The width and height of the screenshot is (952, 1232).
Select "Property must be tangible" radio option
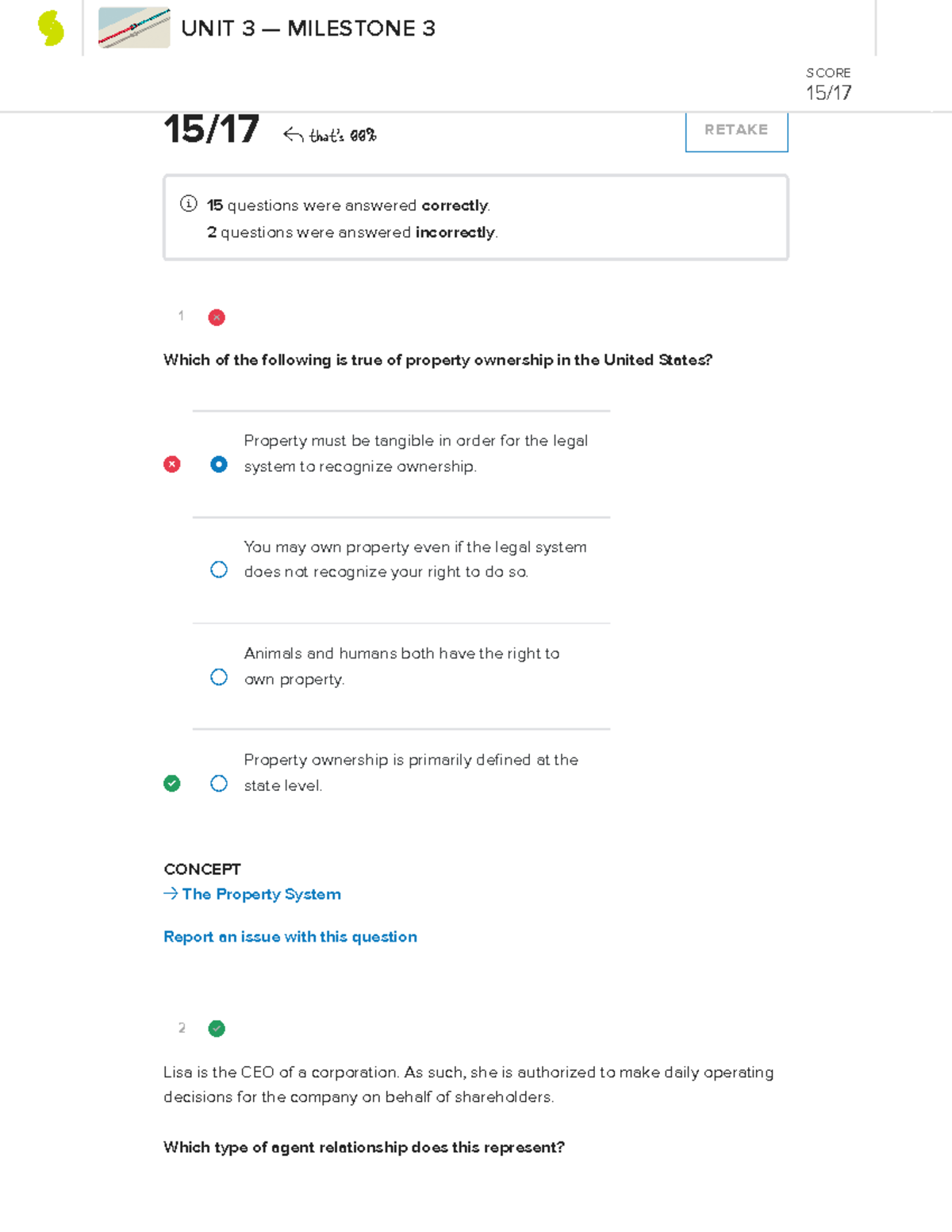tap(219, 464)
